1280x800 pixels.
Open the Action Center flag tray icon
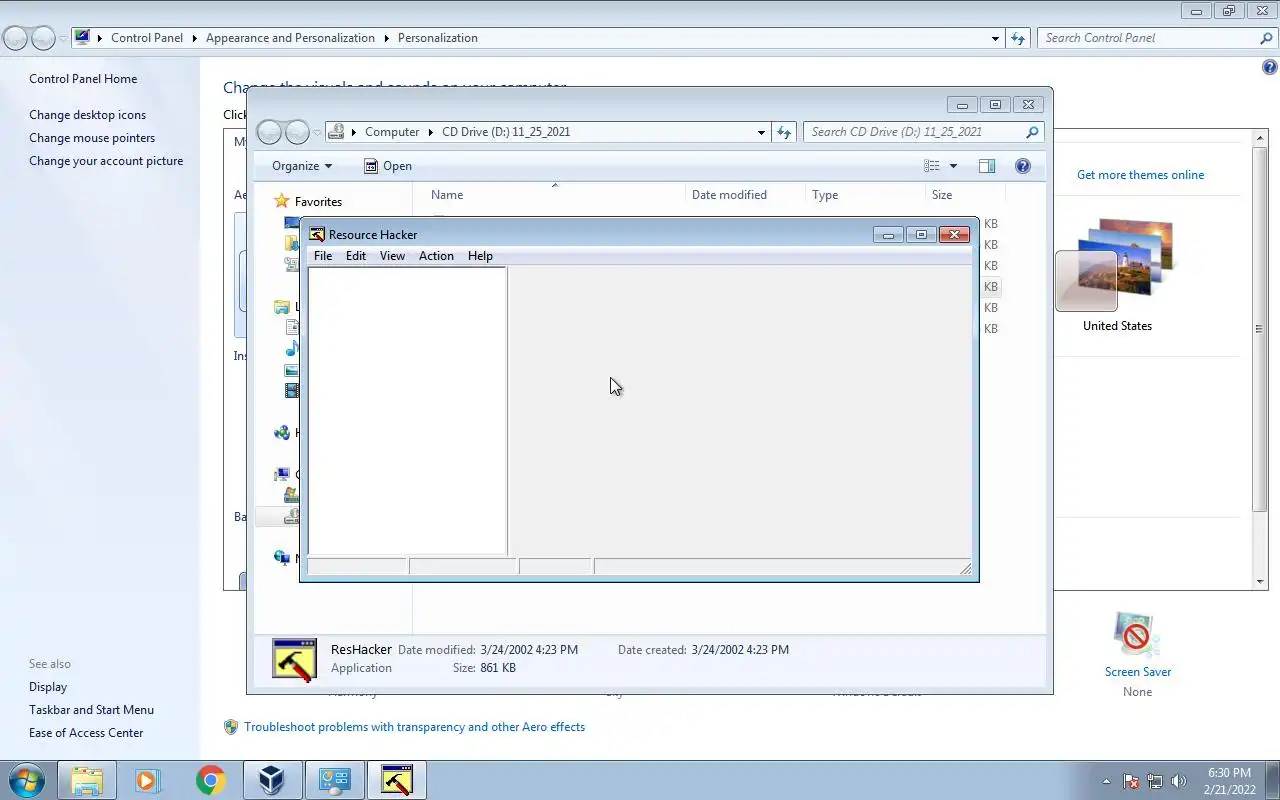(x=1131, y=781)
